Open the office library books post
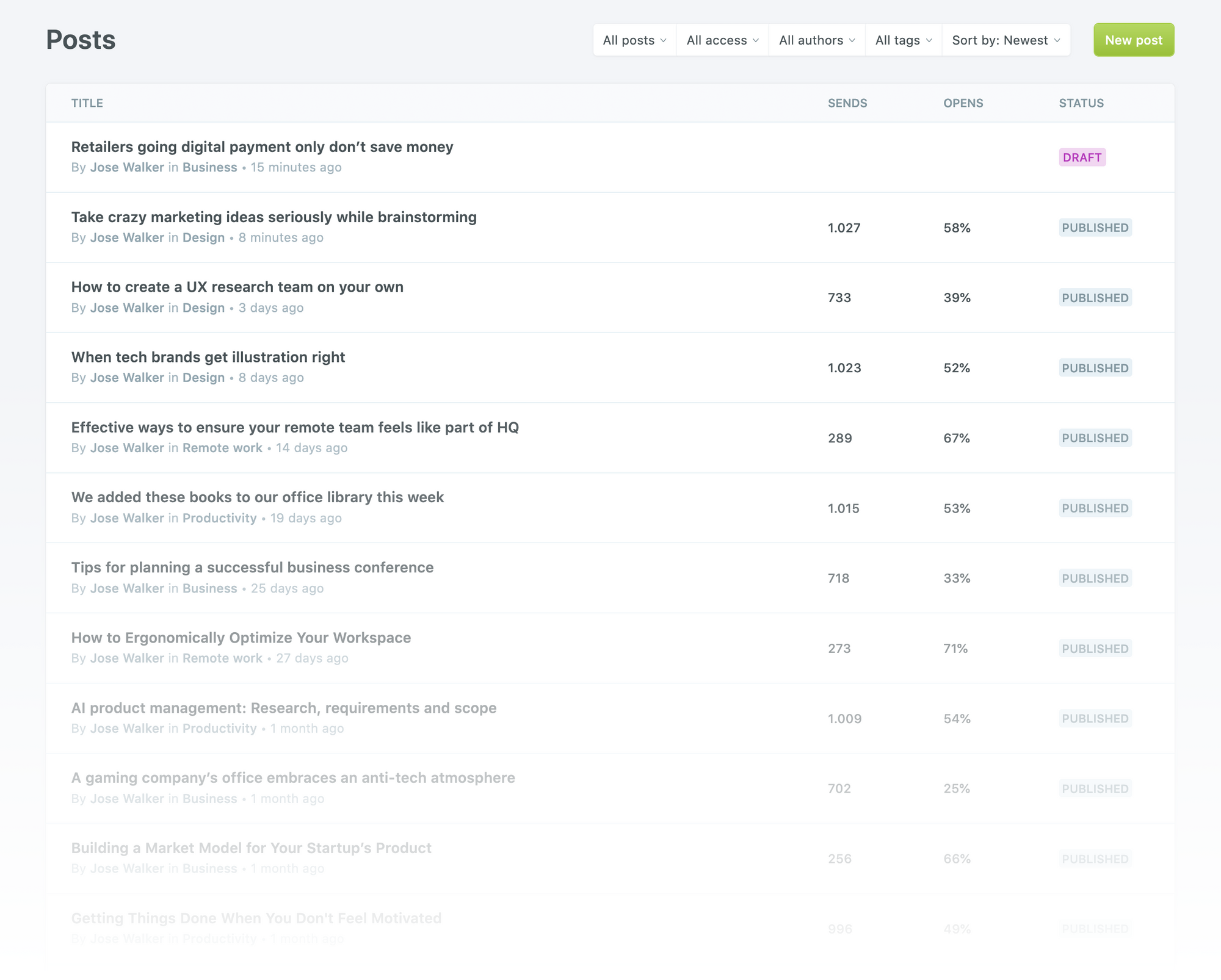The width and height of the screenshot is (1221, 980). coord(257,497)
